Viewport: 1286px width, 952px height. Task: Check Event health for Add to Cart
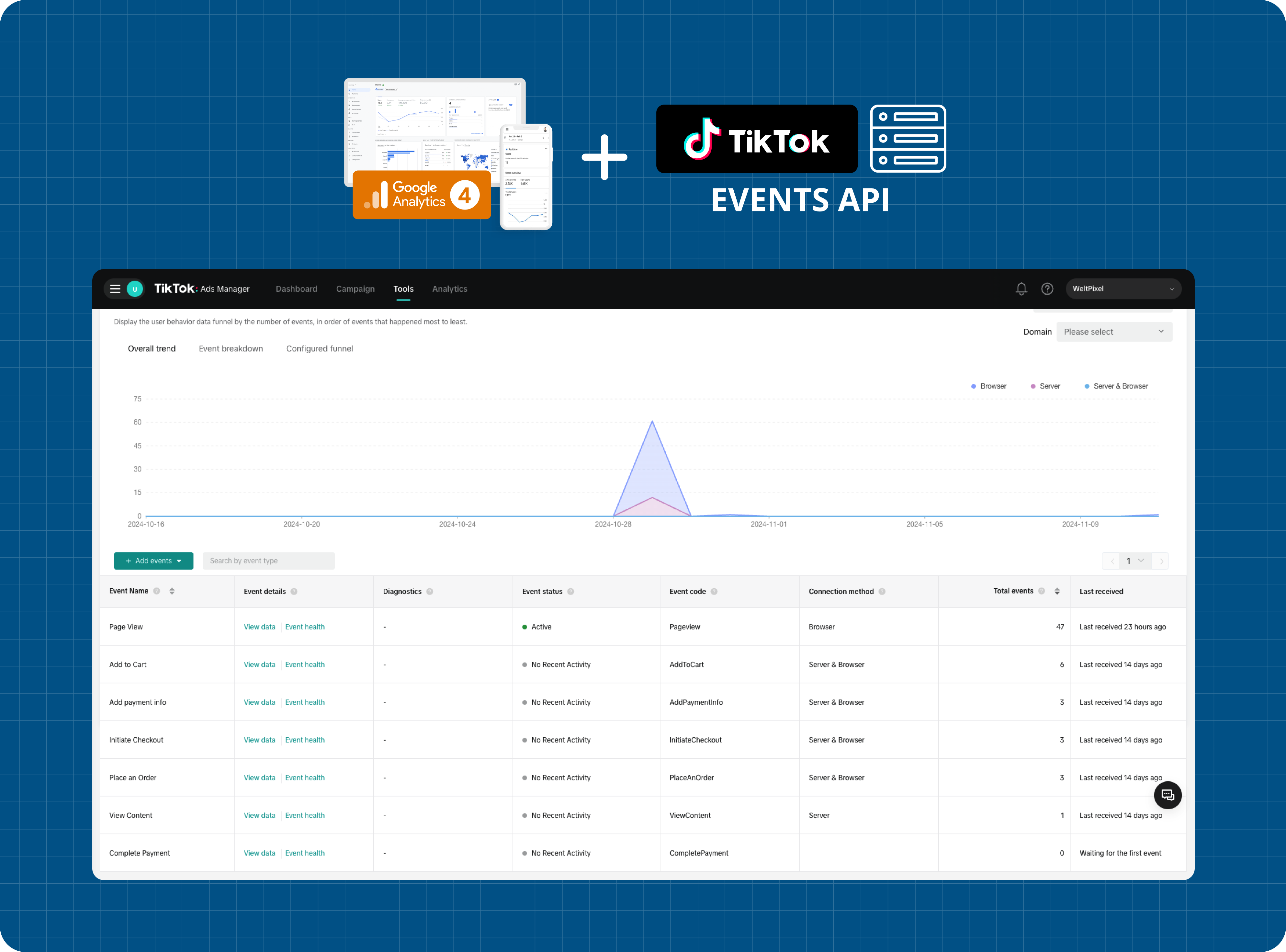coord(305,664)
